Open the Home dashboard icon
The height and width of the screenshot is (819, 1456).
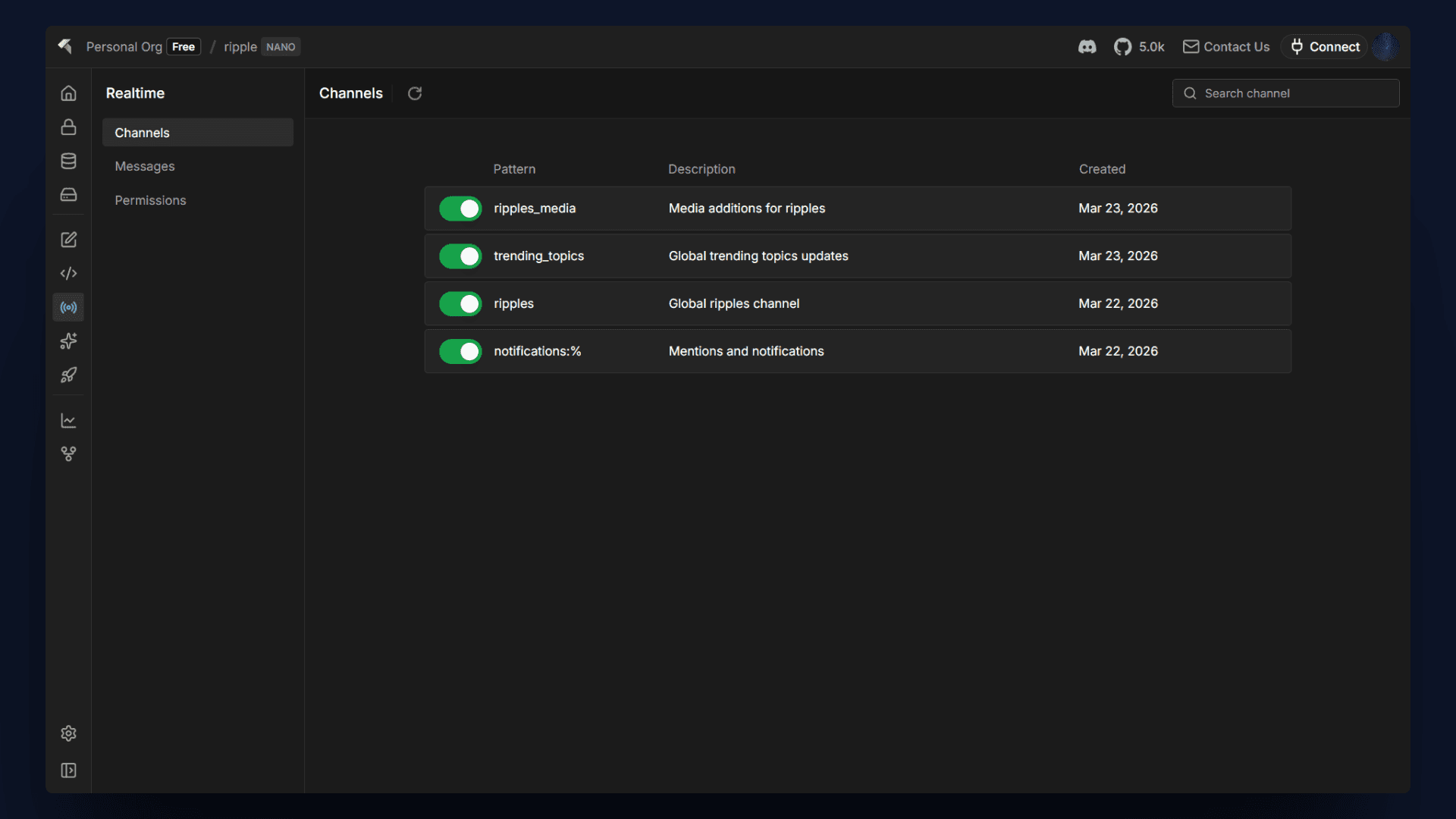(68, 93)
